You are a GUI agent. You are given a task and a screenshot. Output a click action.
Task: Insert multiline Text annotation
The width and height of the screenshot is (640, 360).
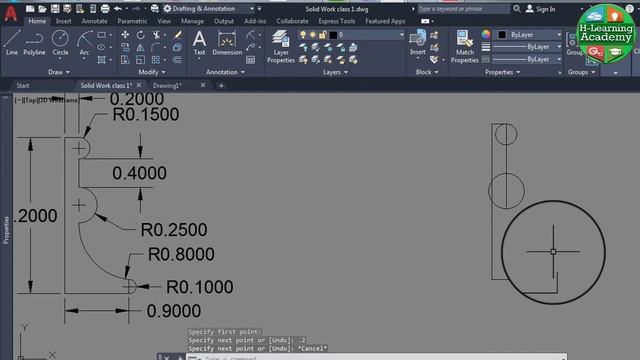pyautogui.click(x=199, y=43)
